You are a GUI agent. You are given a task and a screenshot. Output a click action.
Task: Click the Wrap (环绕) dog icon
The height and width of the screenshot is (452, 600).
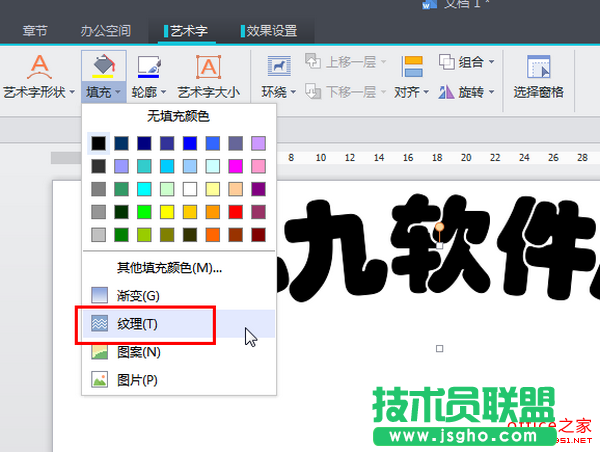[x=279, y=65]
